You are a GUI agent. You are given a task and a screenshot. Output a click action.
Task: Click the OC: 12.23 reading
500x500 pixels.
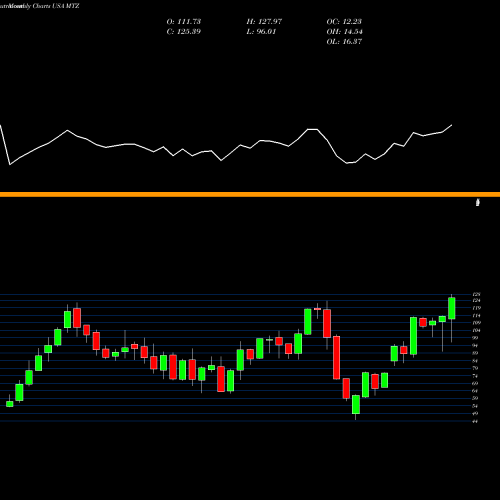344,22
